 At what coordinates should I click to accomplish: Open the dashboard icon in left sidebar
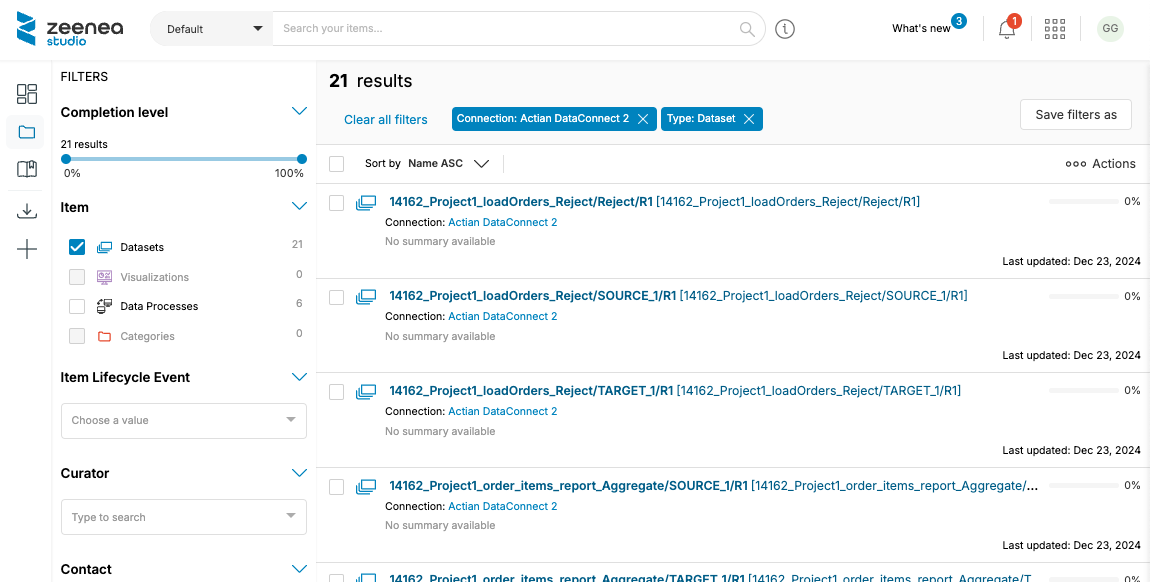27,94
